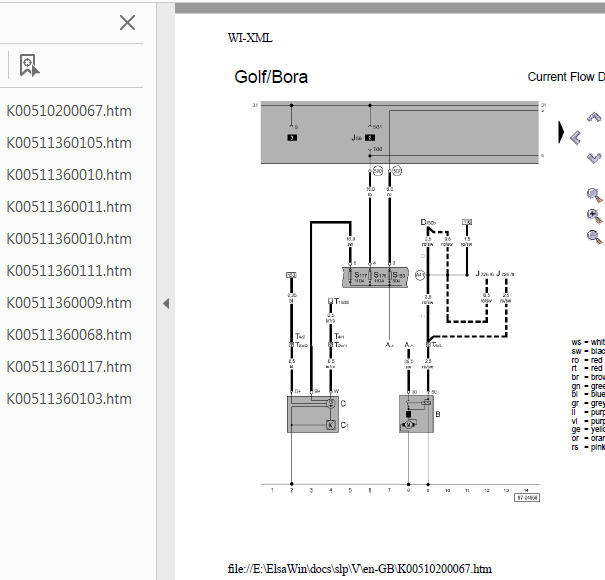This screenshot has width=605, height=580.
Task: Open bookmark K00511360011.htm
Action: point(69,207)
